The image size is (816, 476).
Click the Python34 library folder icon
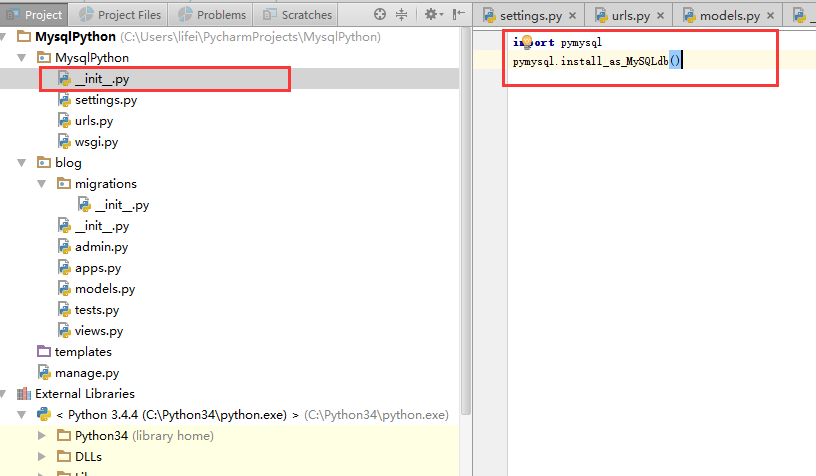(63, 435)
